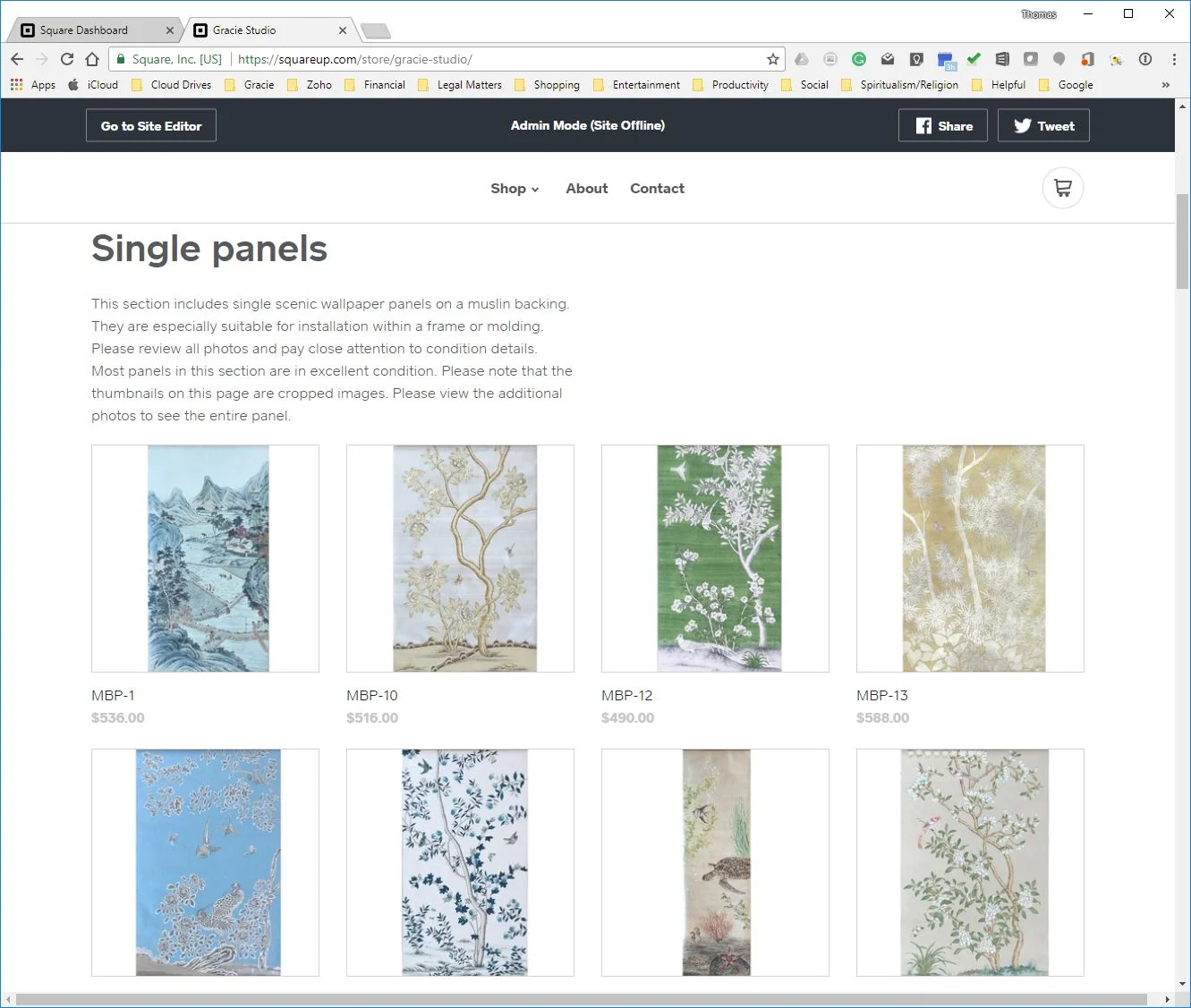Open the MBP-10 product link
Image resolution: width=1191 pixels, height=1008 pixels.
coord(372,695)
